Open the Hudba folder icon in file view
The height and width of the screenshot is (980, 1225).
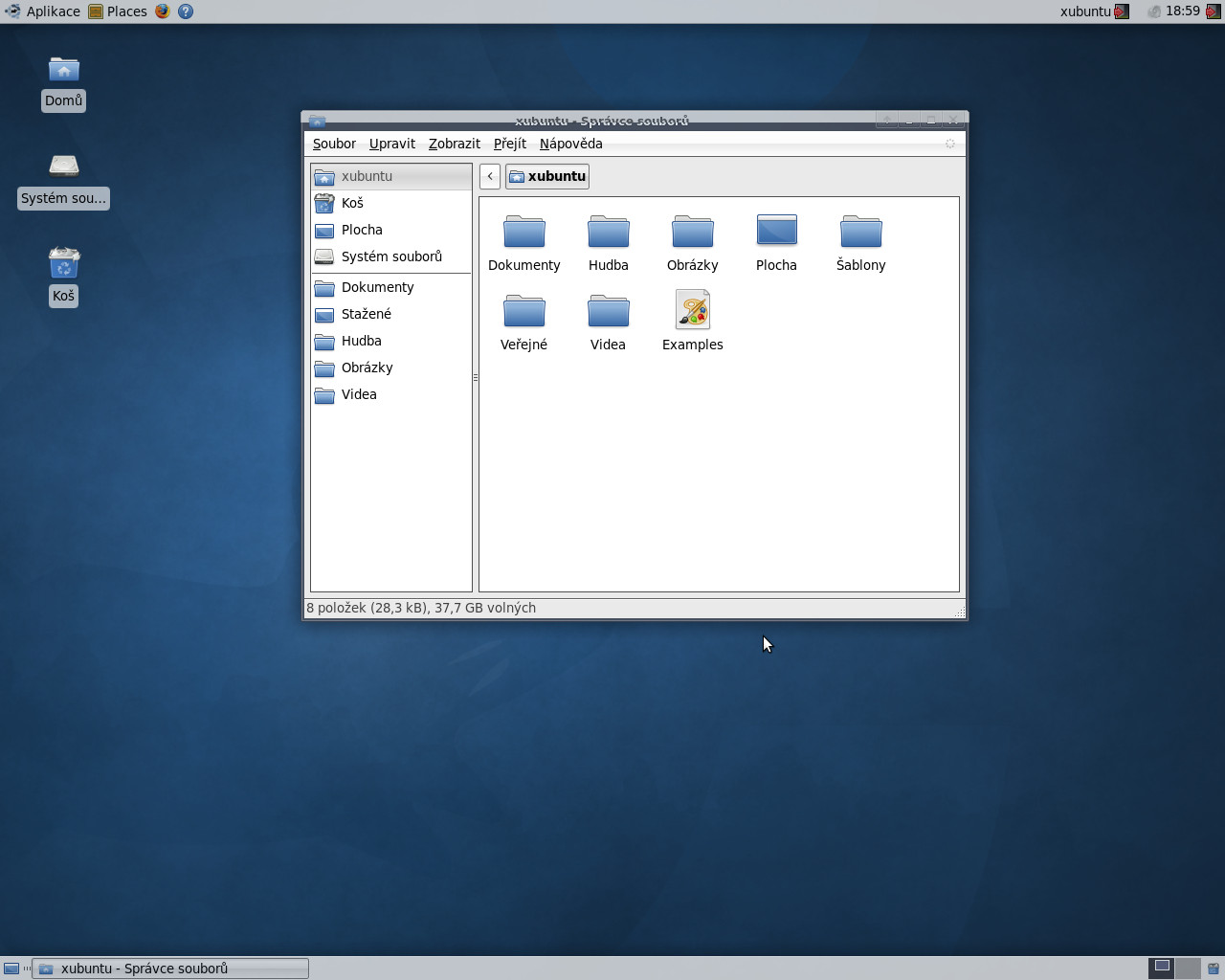click(x=608, y=232)
